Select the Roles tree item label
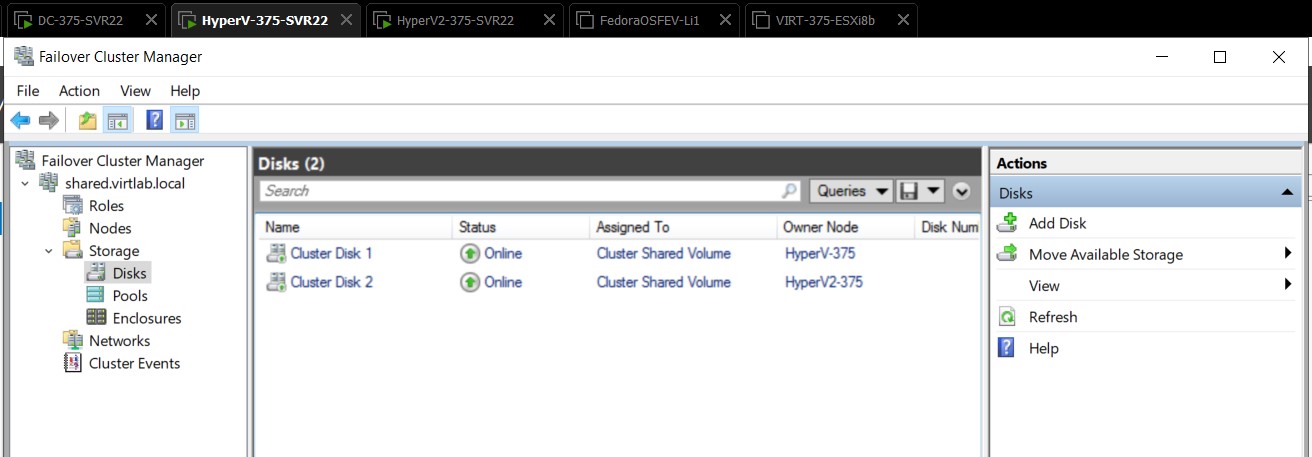This screenshot has height=457, width=1312. point(106,205)
